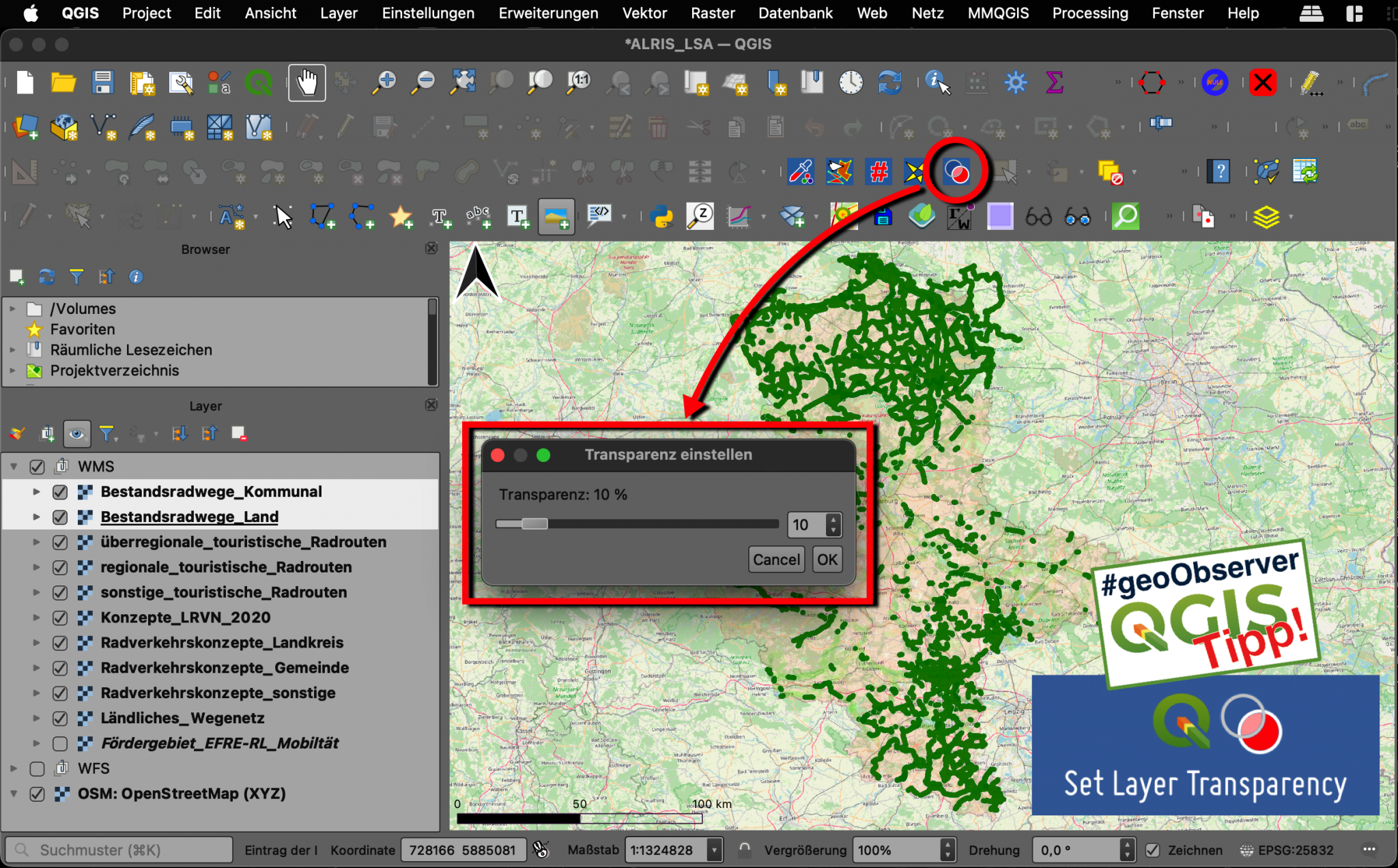Activate the Zoom In magnifier tool
The image size is (1398, 868).
click(384, 82)
